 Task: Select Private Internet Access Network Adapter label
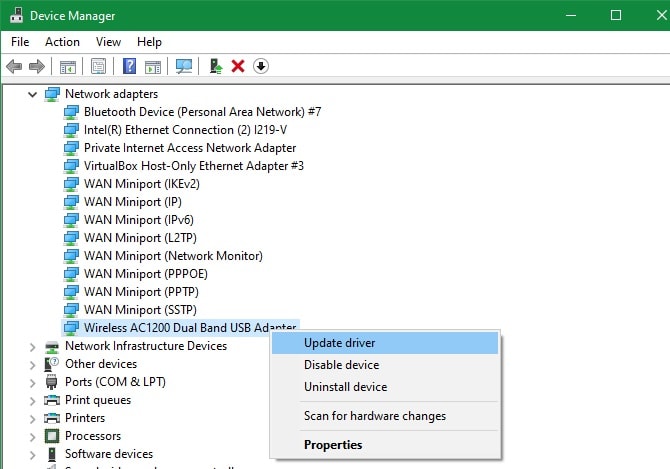190,148
